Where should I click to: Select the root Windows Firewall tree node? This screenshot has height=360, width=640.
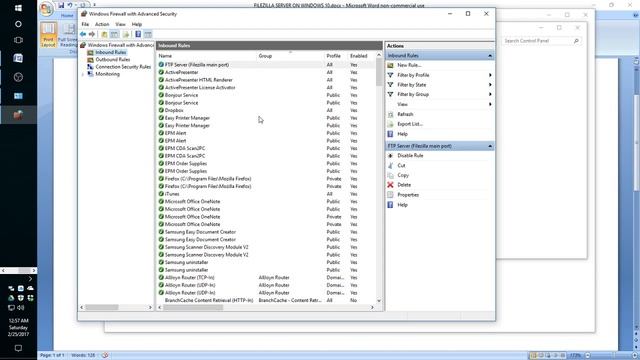(x=120, y=45)
